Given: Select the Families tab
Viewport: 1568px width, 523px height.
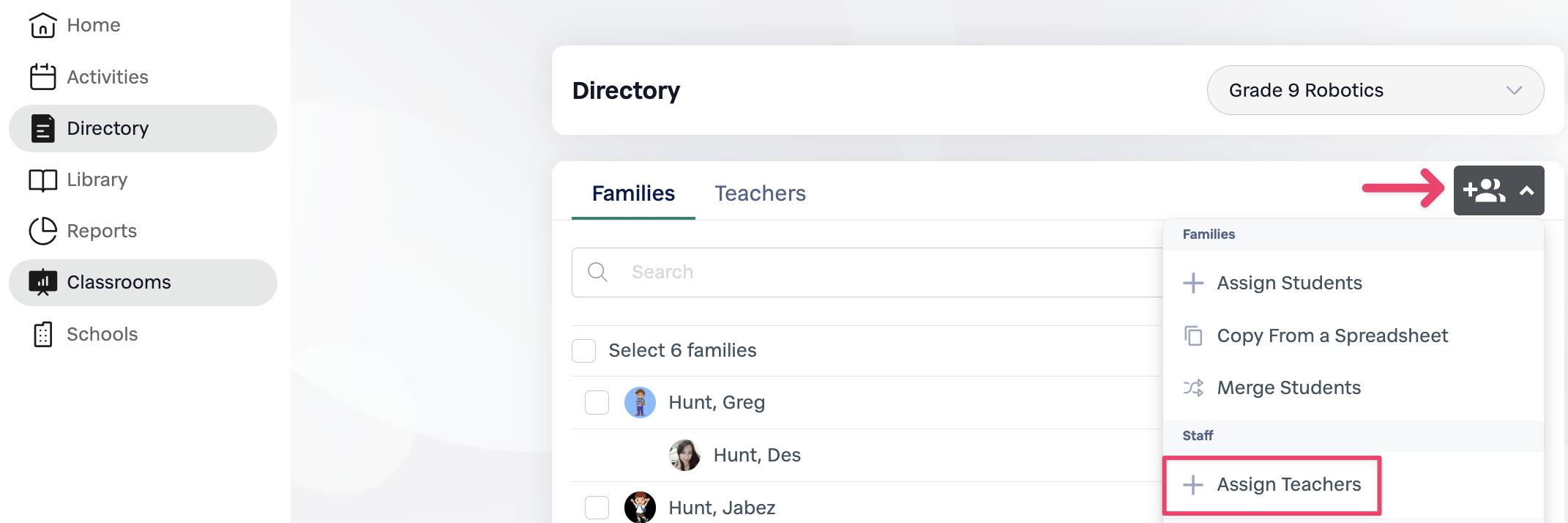Looking at the screenshot, I should (x=633, y=193).
